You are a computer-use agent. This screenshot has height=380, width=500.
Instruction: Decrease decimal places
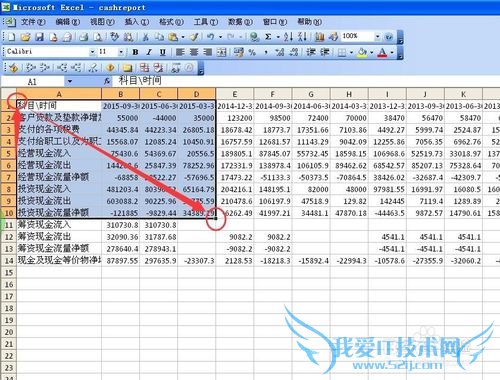click(x=294, y=52)
